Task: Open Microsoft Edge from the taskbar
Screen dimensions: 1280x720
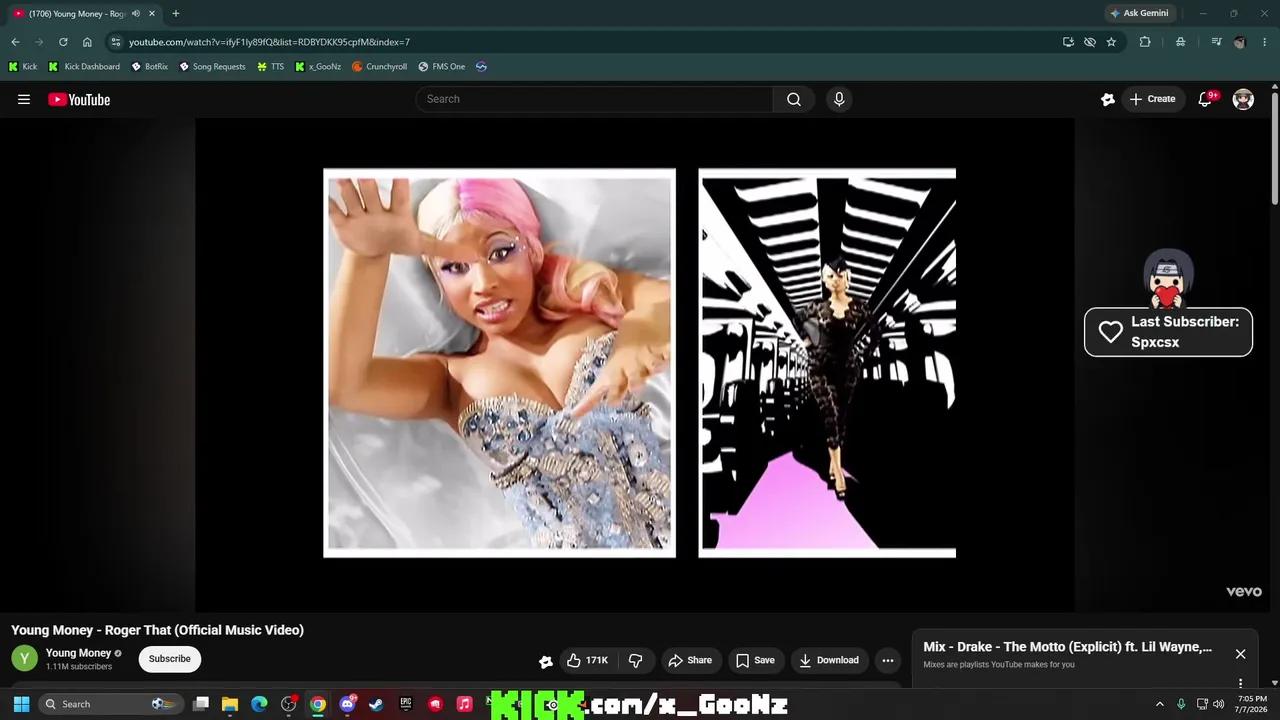Action: [259, 704]
